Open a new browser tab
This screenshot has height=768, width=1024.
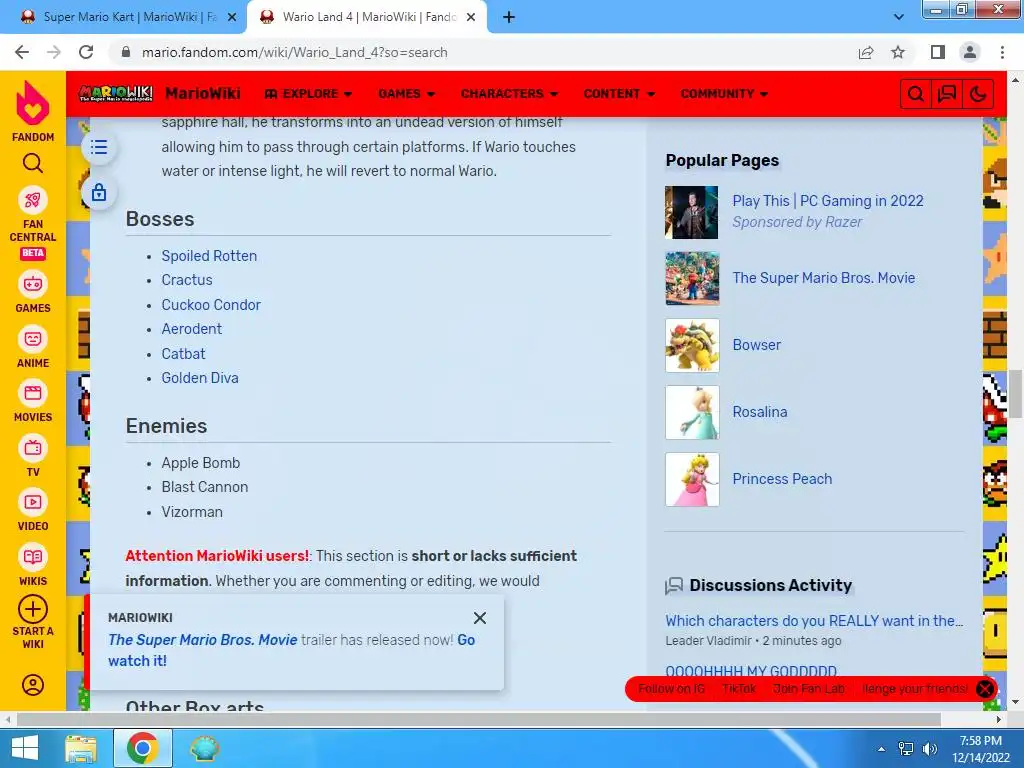(x=509, y=18)
